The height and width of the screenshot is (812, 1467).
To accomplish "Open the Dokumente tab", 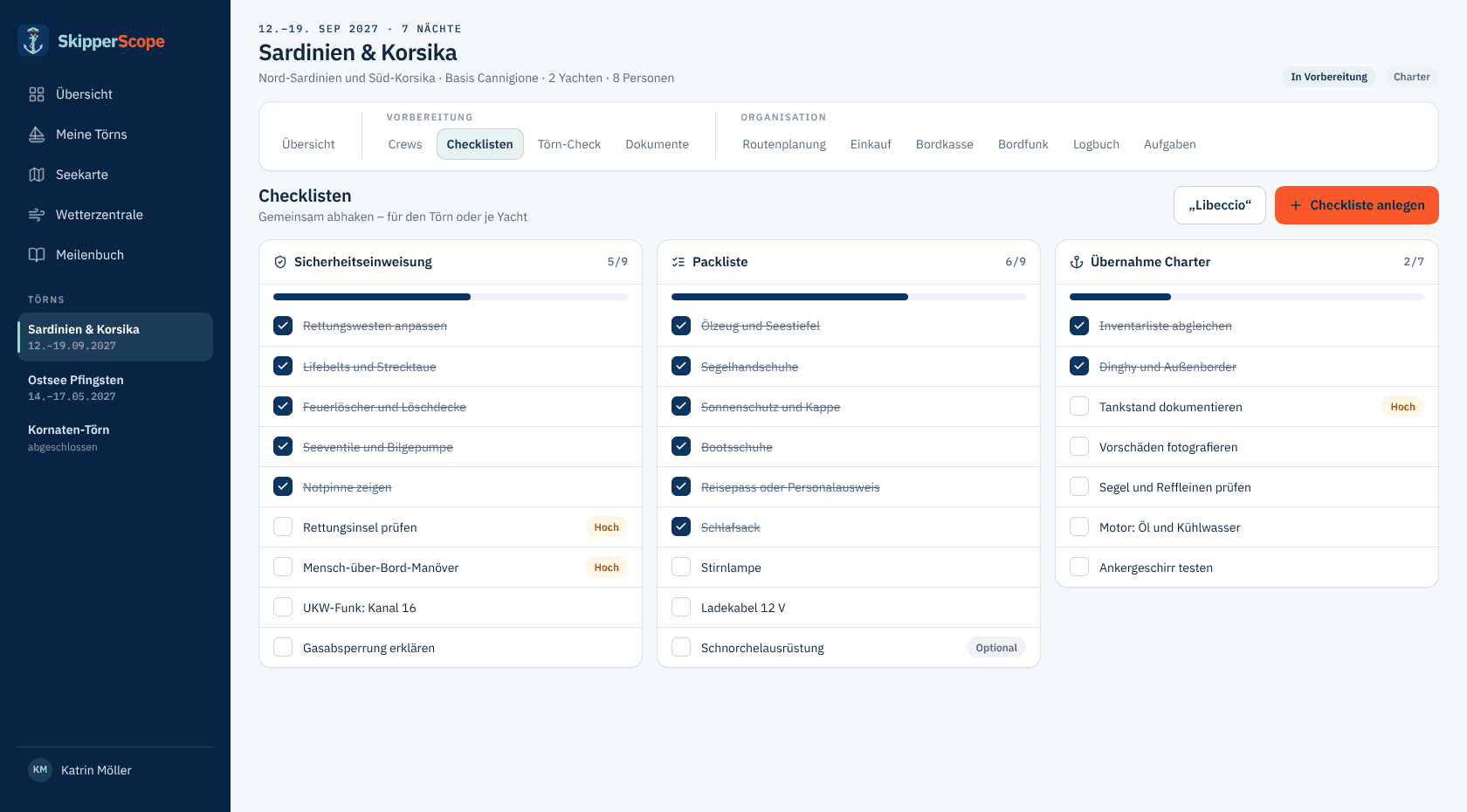I will point(658,144).
